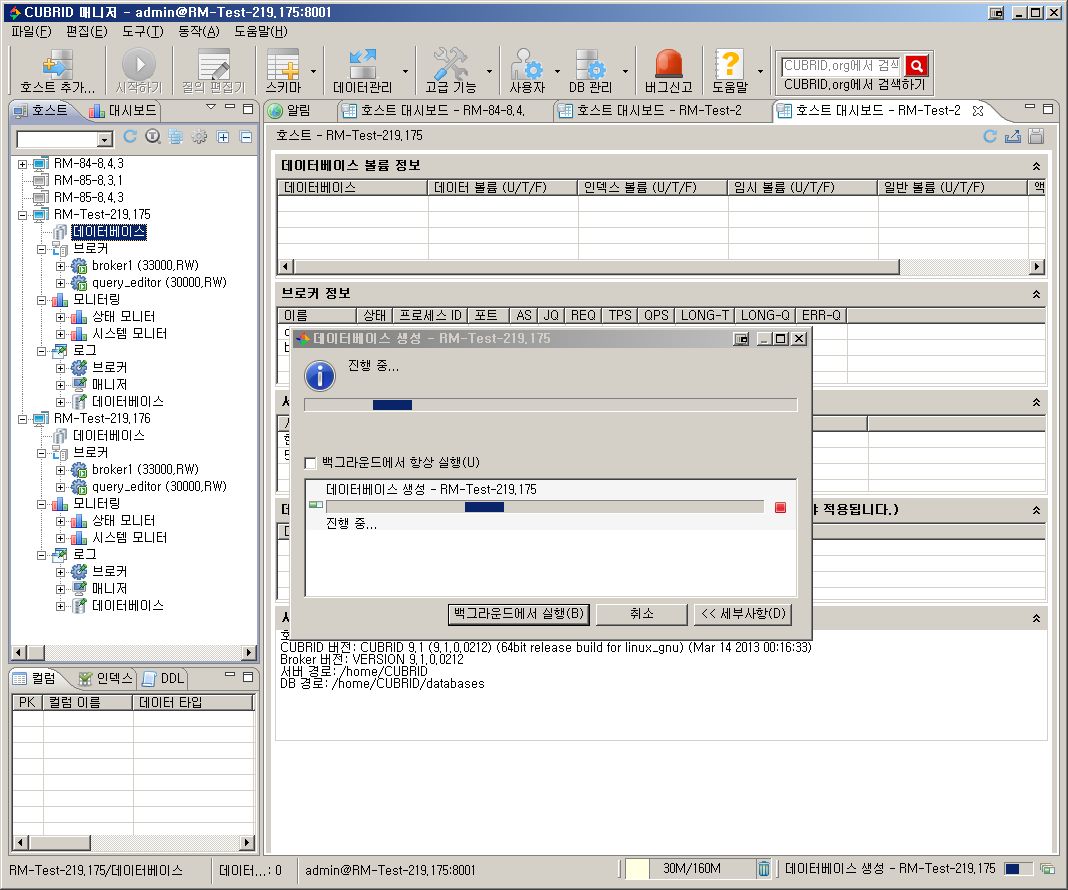Click the red CUBRID.org search icon
Image resolution: width=1068 pixels, height=890 pixels.
click(x=916, y=66)
